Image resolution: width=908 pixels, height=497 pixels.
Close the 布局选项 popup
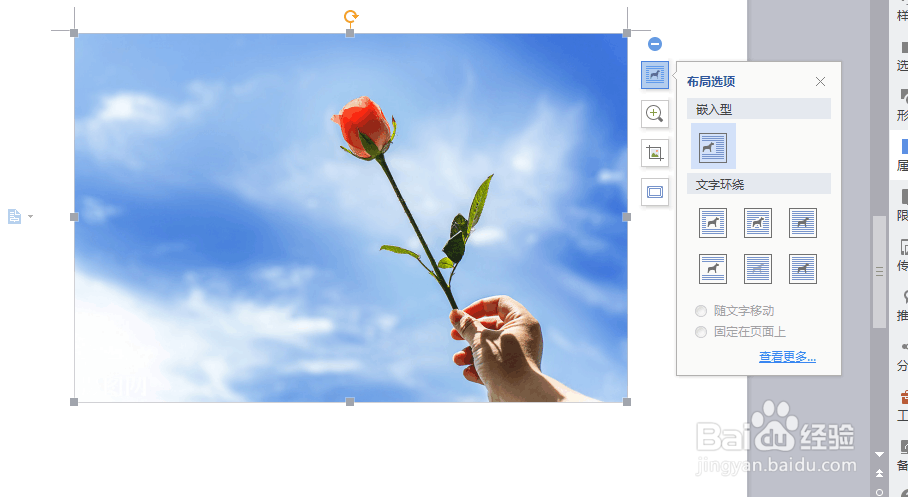click(x=821, y=82)
